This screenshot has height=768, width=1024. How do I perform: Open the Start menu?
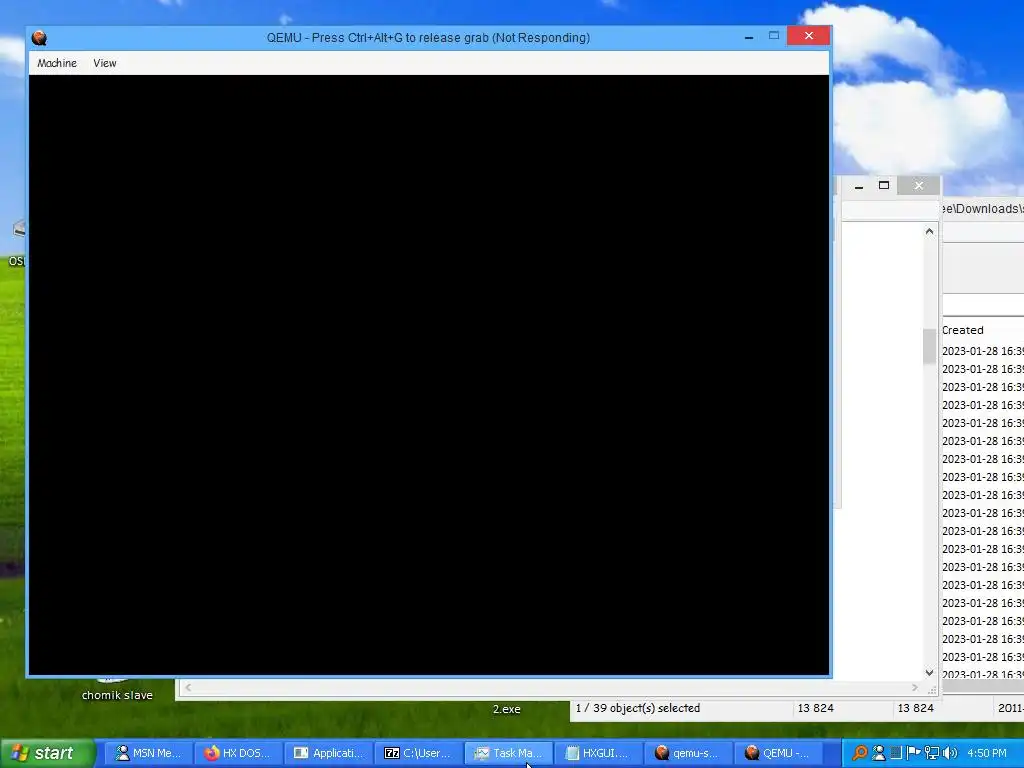pyautogui.click(x=48, y=753)
